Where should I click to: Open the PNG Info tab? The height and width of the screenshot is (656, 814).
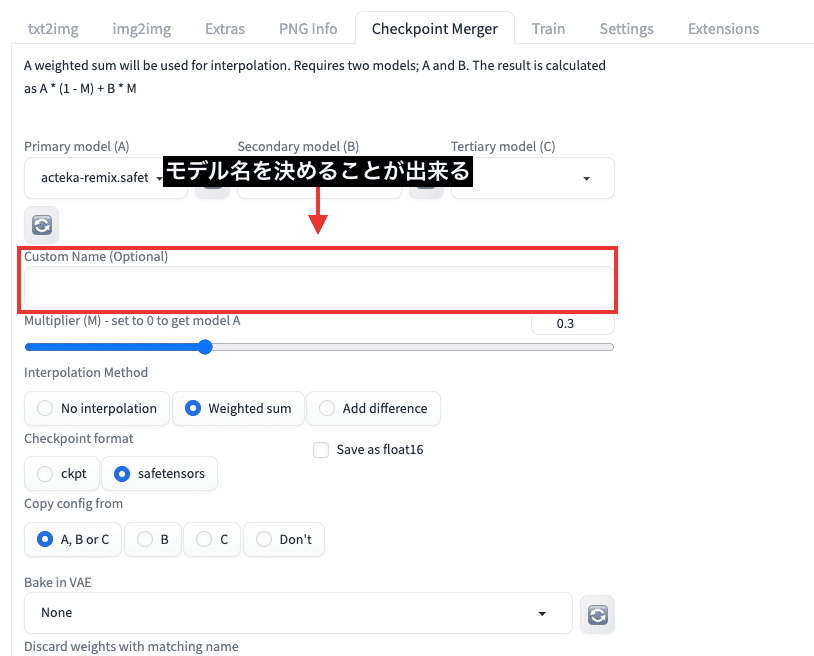tap(307, 29)
